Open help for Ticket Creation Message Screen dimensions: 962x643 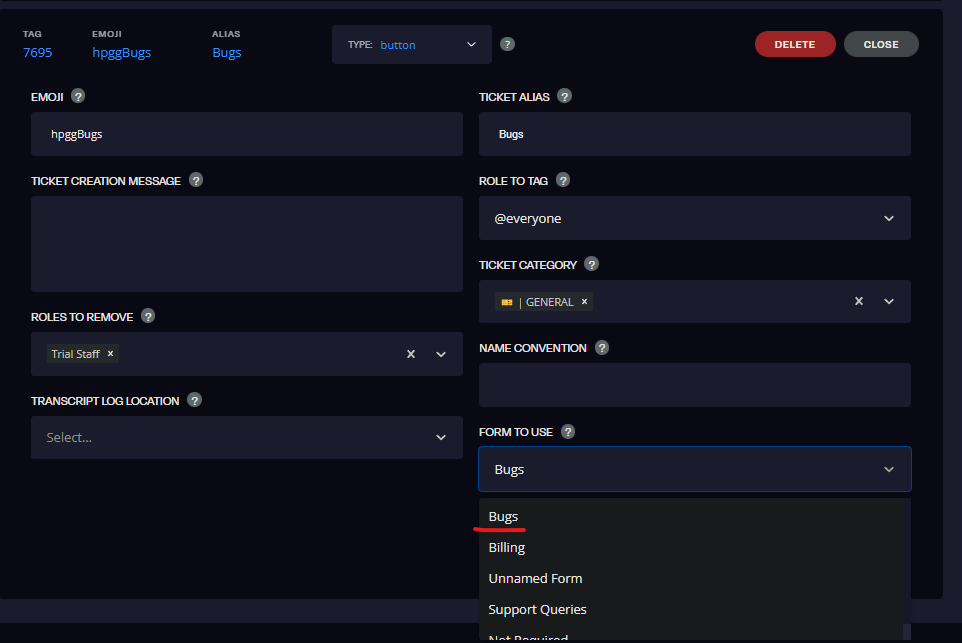(x=196, y=180)
